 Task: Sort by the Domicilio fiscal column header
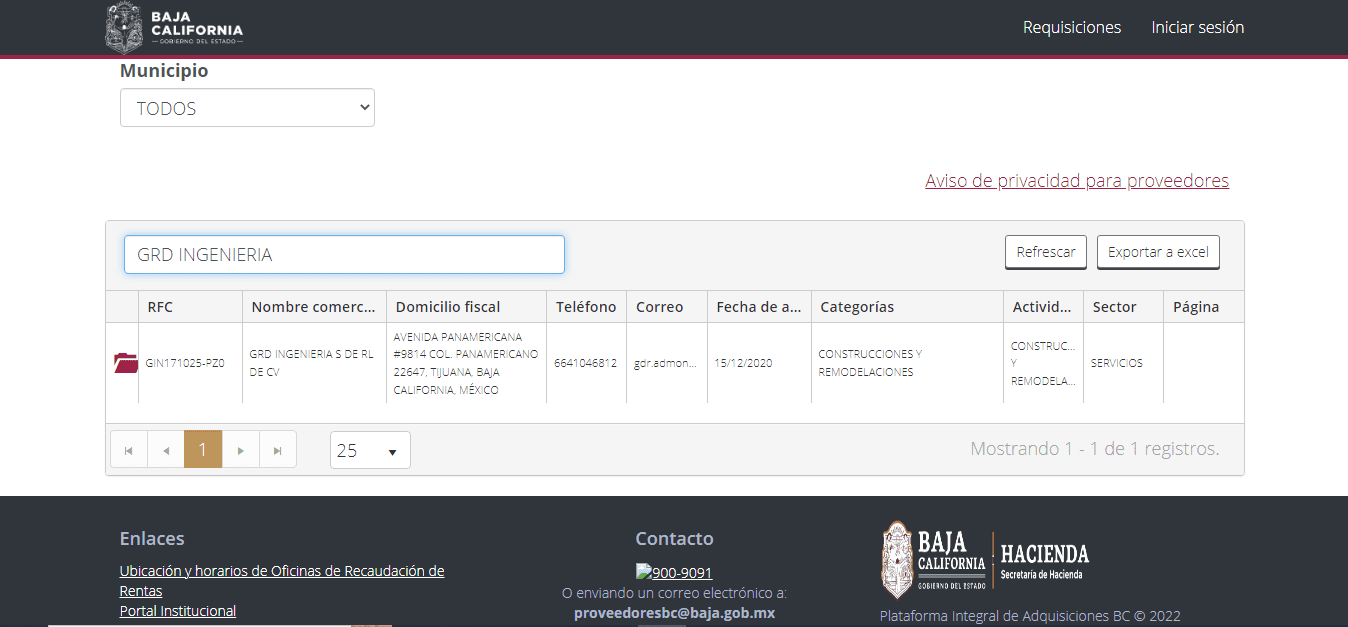[466, 307]
